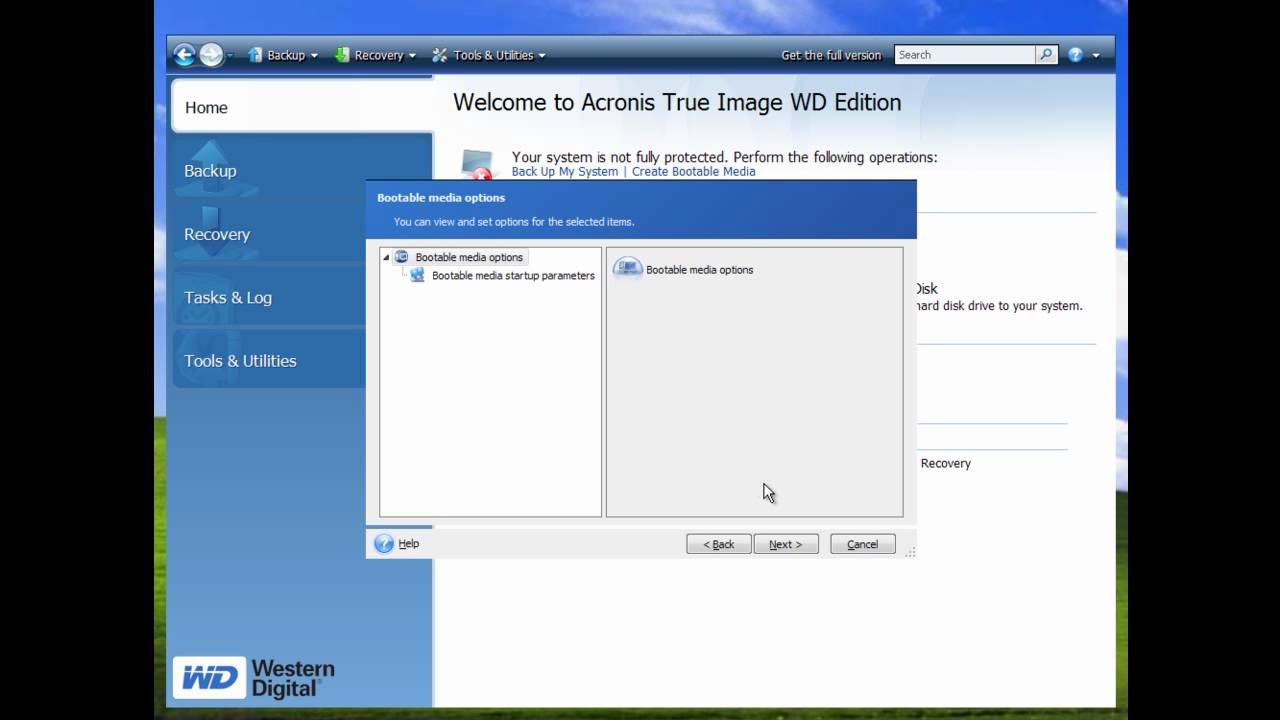Click the Help icon in dialog footer

(x=384, y=543)
